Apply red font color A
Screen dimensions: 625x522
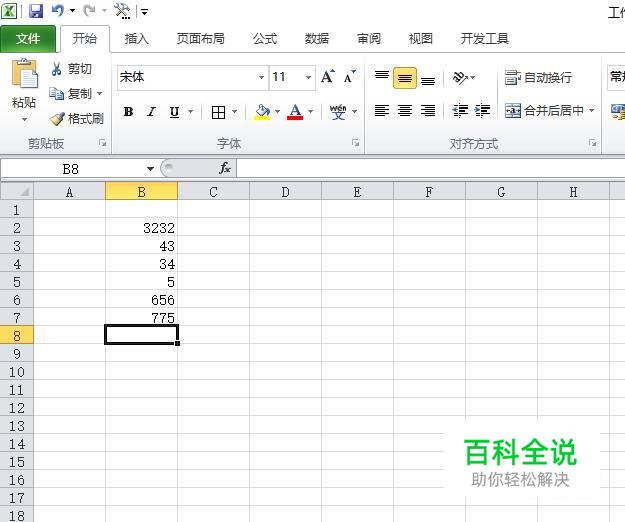pyautogui.click(x=295, y=112)
